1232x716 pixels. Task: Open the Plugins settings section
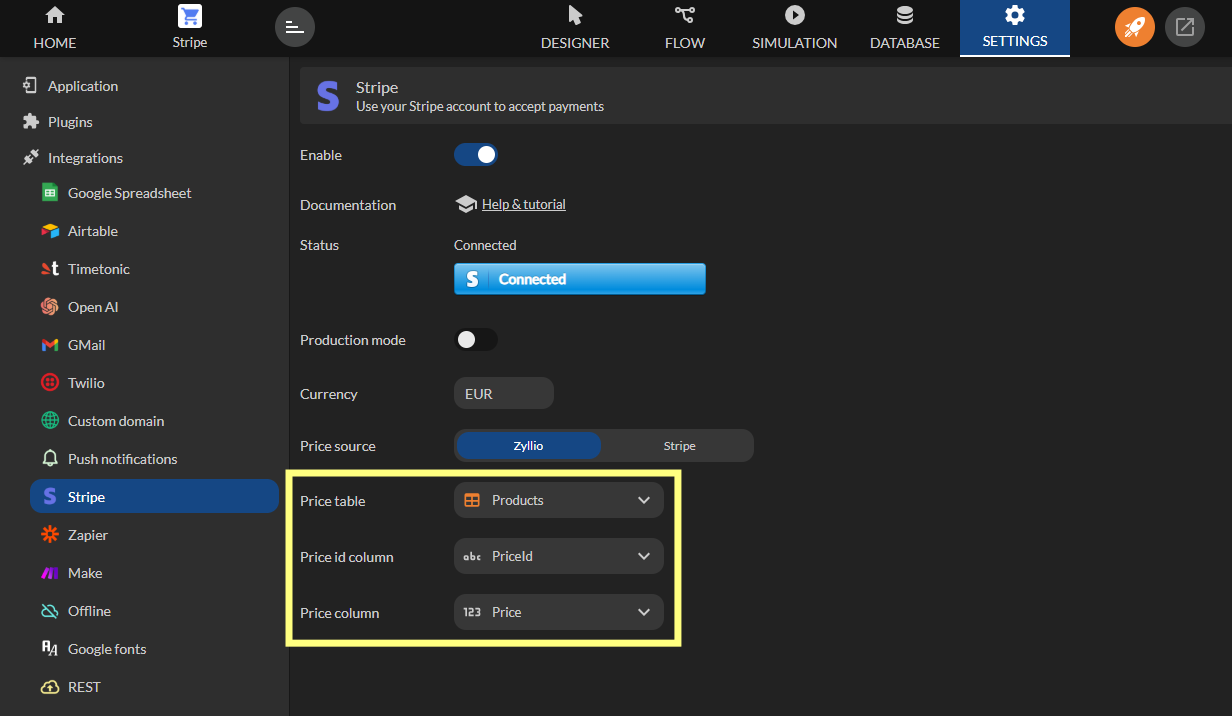coord(70,122)
